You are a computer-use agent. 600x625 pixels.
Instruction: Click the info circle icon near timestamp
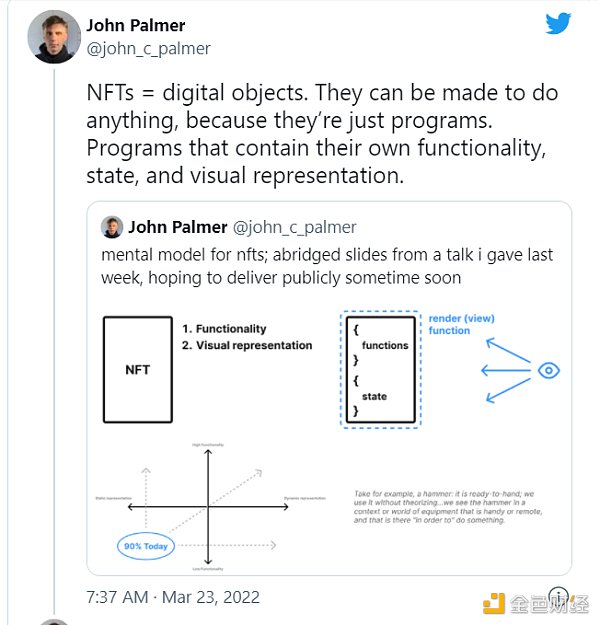[558, 596]
